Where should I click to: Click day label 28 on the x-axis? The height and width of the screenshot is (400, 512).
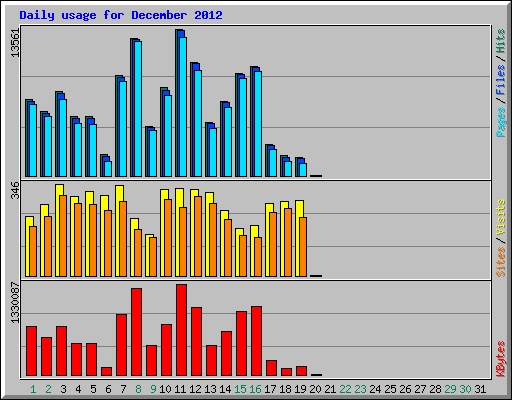(435, 389)
